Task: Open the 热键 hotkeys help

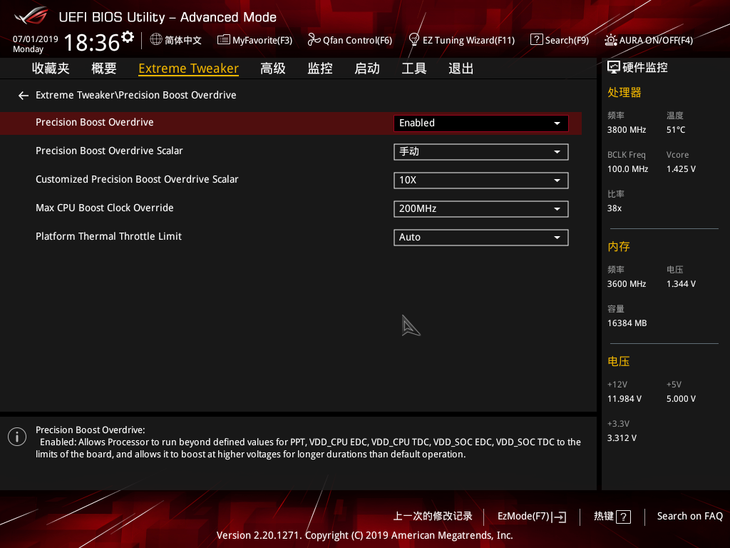Action: click(x=603, y=516)
